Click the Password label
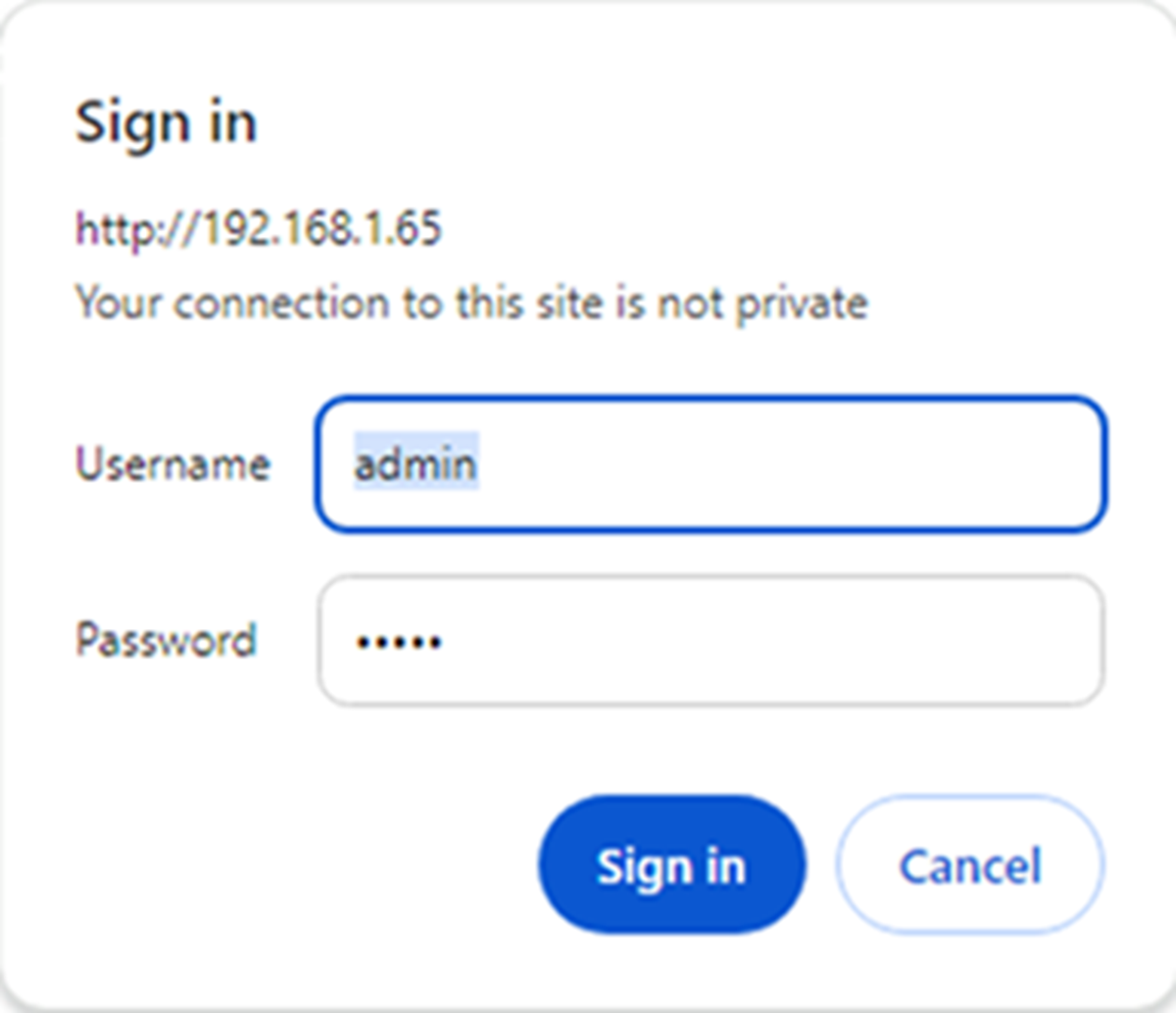The height and width of the screenshot is (1013, 1176). point(165,640)
